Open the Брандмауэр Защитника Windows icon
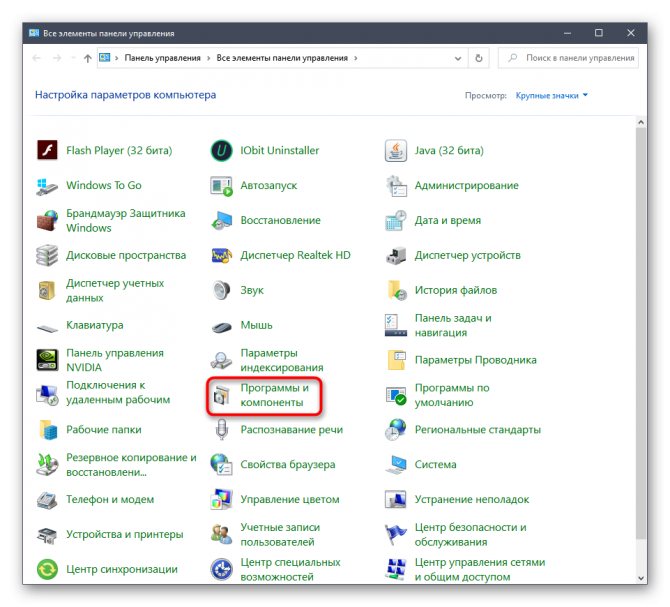 47,220
